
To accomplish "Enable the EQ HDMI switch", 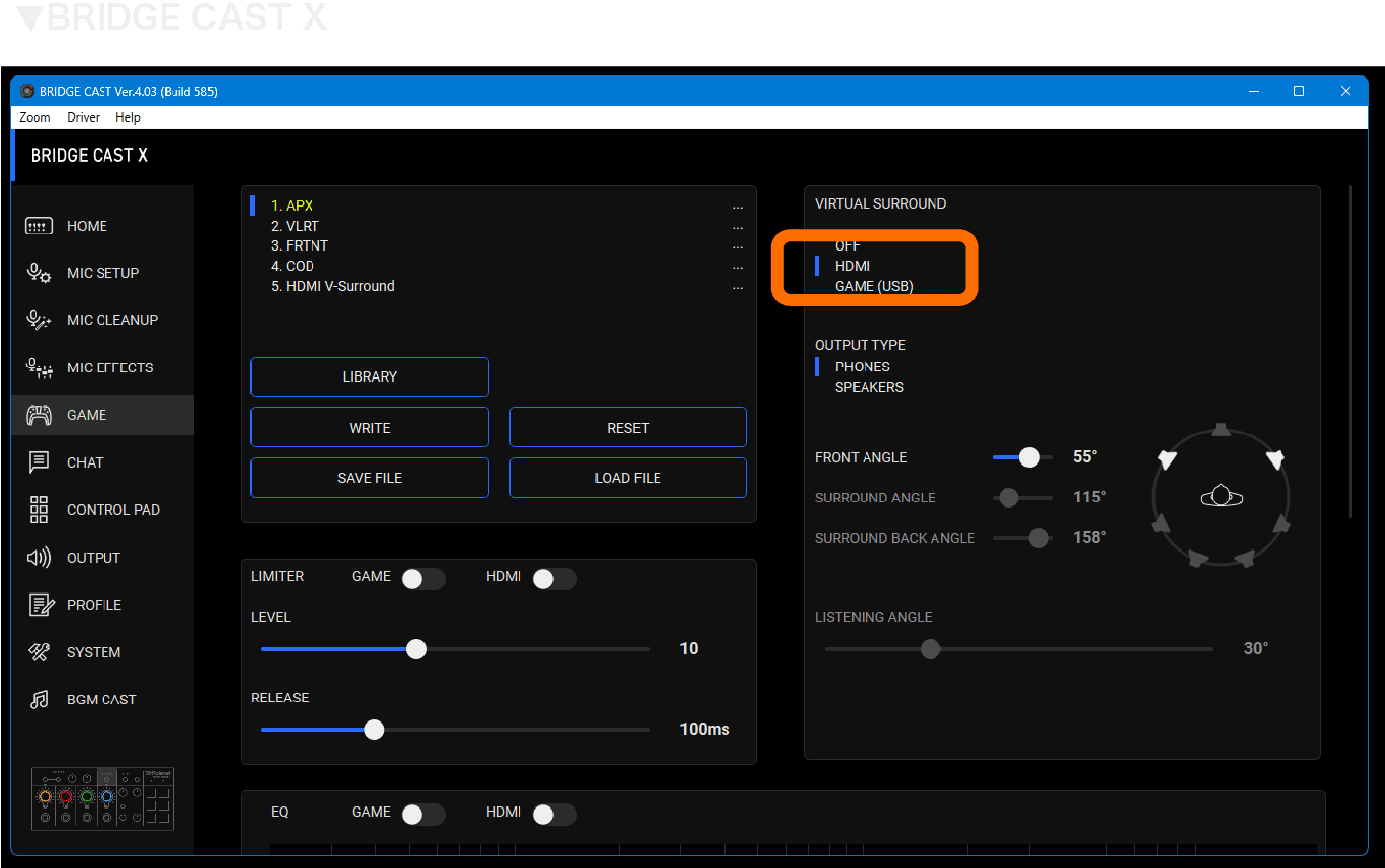I will (x=554, y=814).
